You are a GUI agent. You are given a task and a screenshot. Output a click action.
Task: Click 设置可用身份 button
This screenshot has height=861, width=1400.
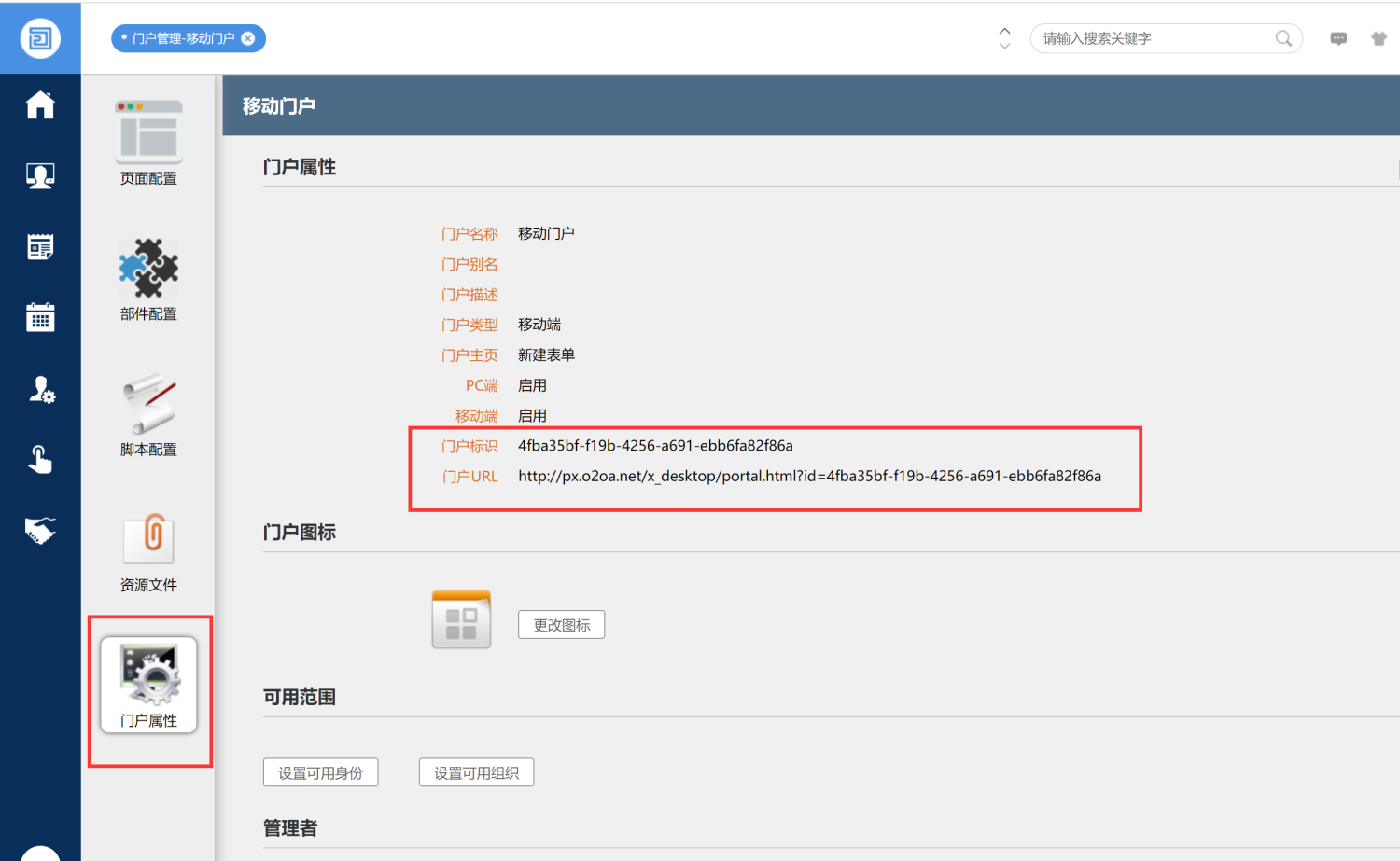320,772
